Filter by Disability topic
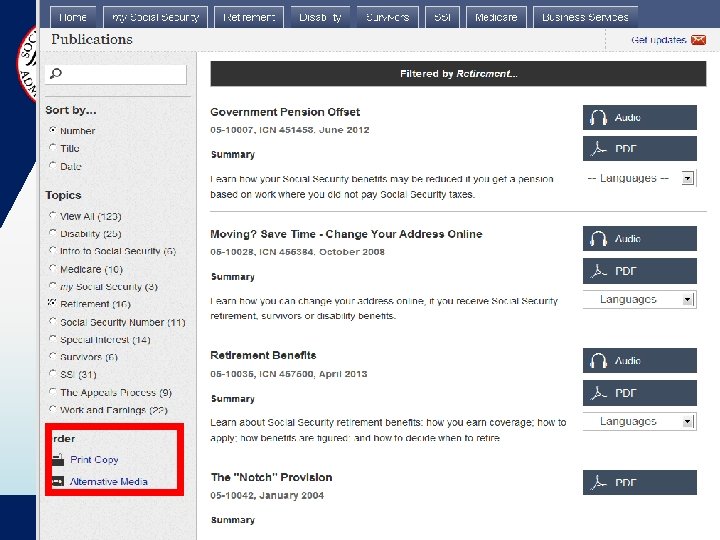 click(53, 233)
